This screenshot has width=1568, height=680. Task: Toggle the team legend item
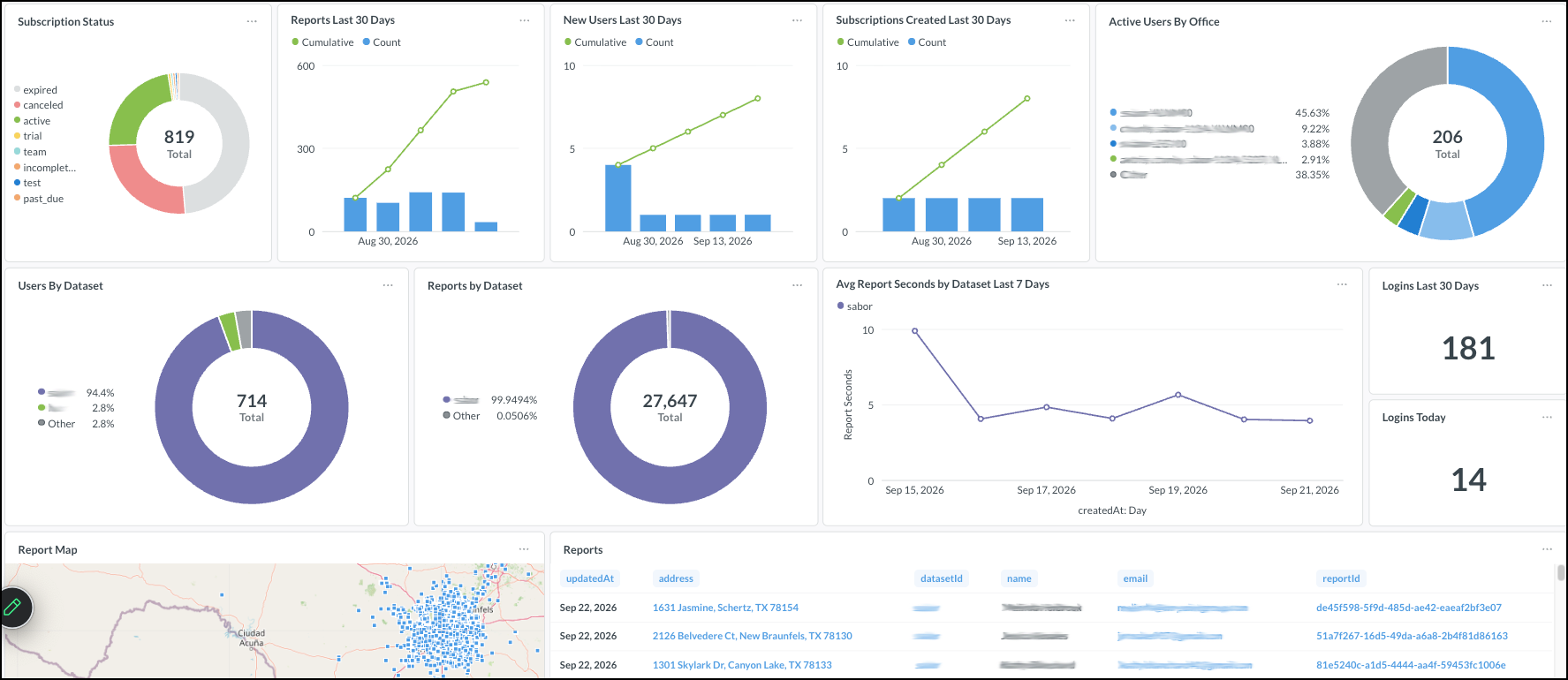point(30,152)
